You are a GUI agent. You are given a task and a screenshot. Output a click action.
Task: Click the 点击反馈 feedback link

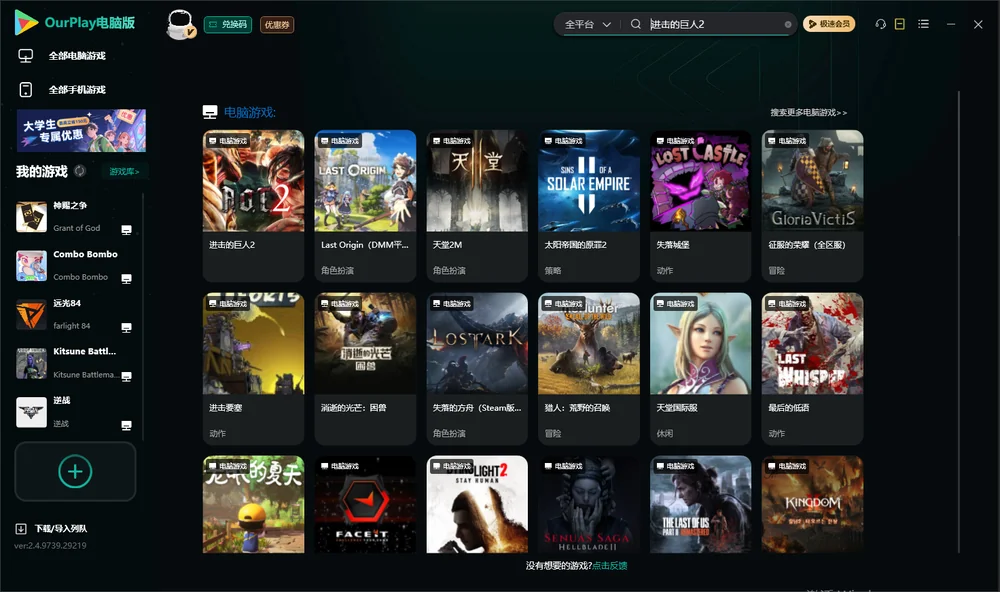click(610, 566)
